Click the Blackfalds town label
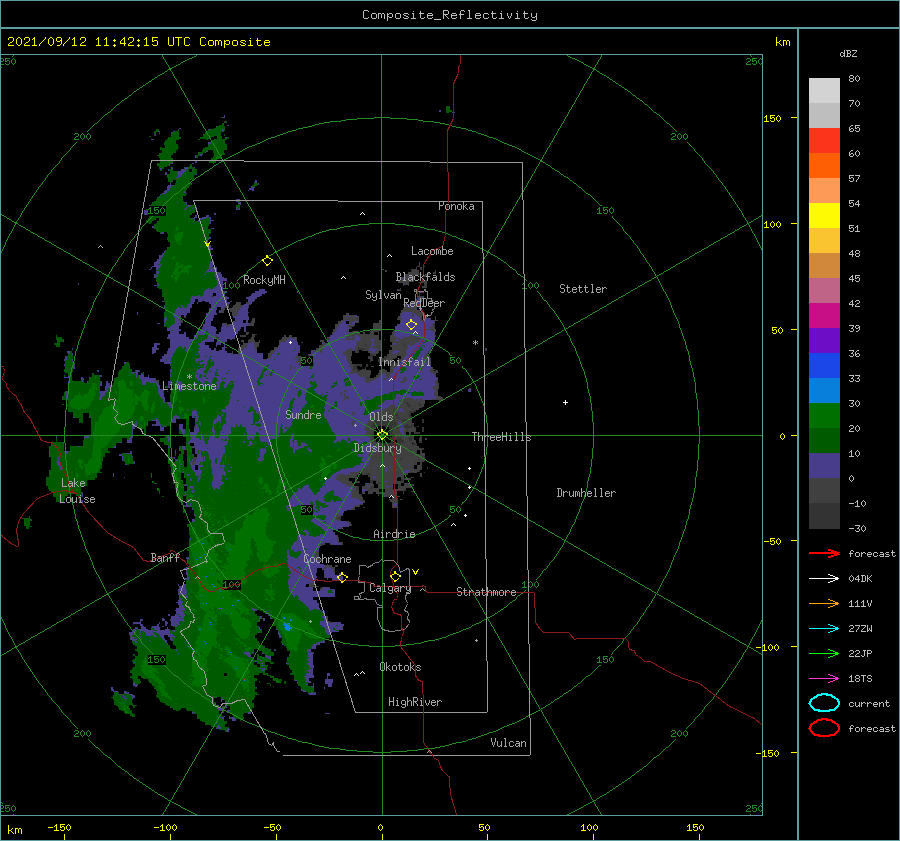The image size is (900, 841). pyautogui.click(x=425, y=277)
